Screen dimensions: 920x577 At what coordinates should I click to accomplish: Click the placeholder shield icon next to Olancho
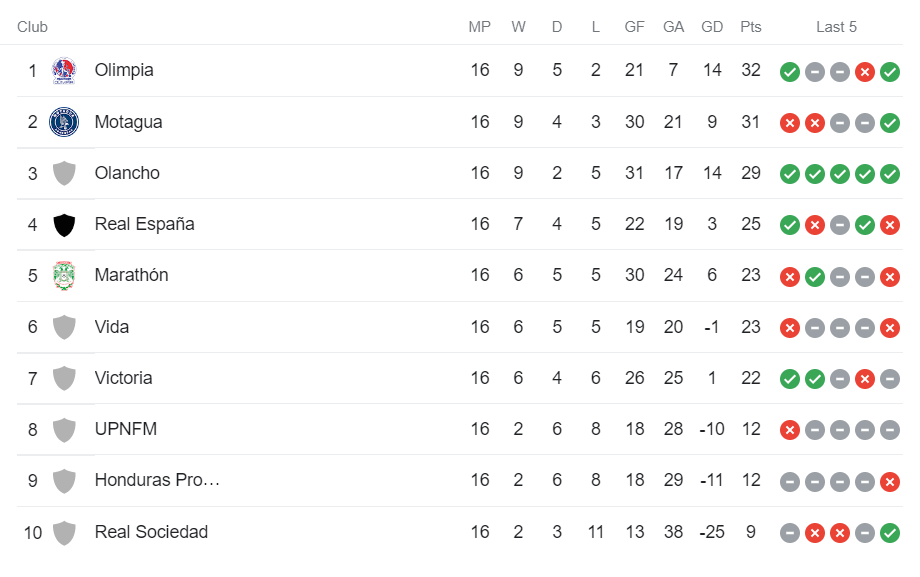[63, 172]
